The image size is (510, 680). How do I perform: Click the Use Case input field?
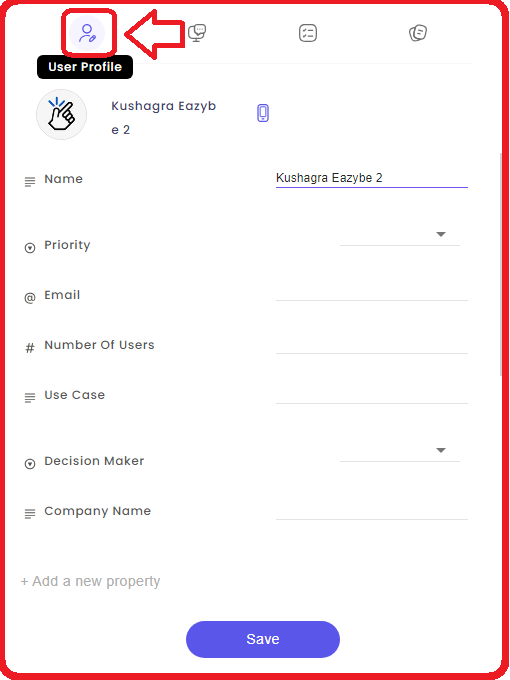pos(372,396)
